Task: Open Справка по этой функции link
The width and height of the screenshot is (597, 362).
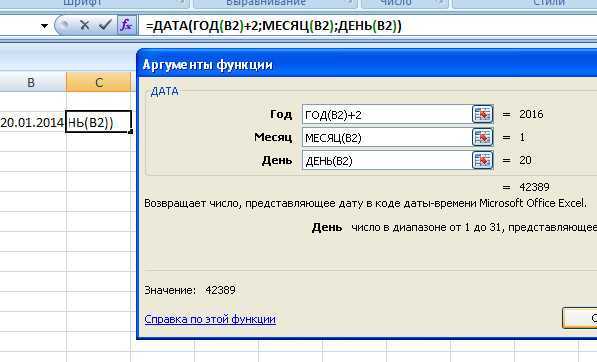Action: [210, 319]
